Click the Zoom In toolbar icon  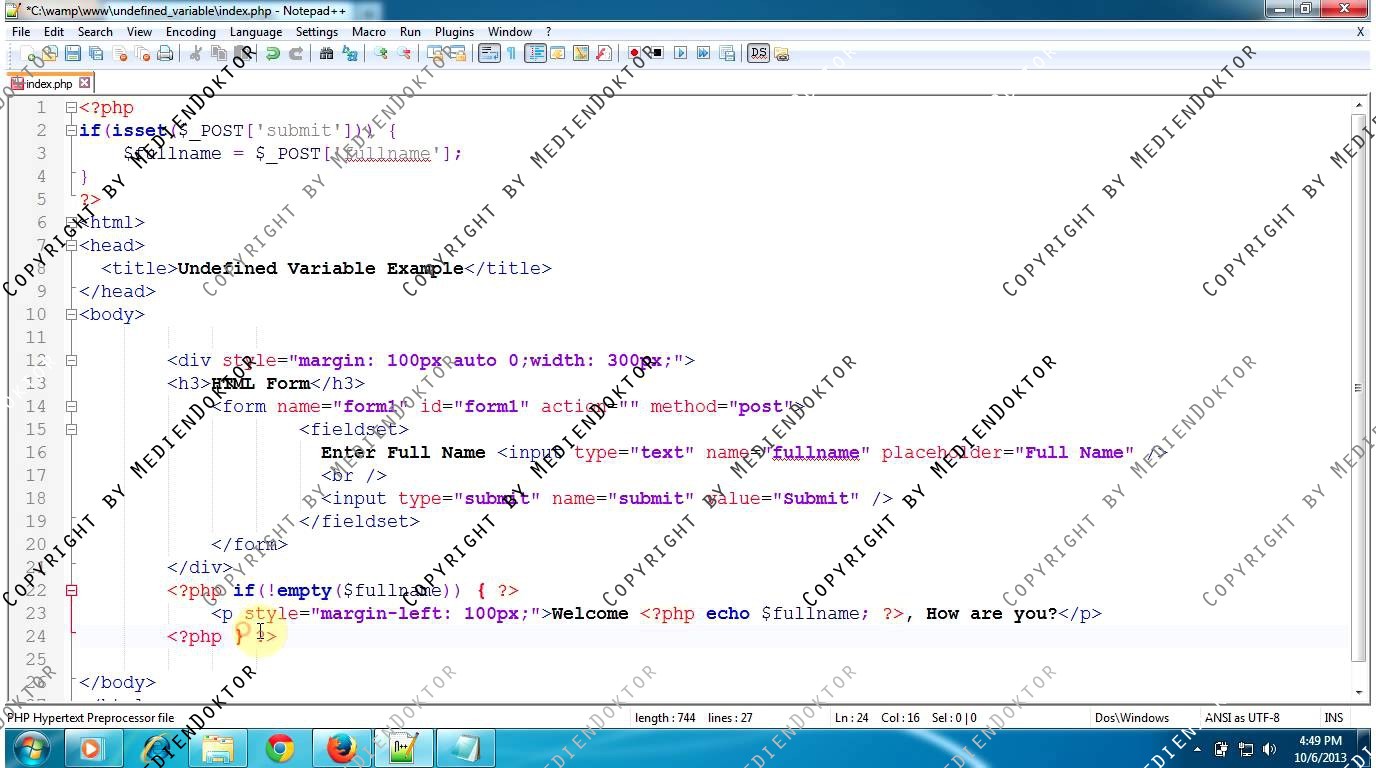click(381, 54)
